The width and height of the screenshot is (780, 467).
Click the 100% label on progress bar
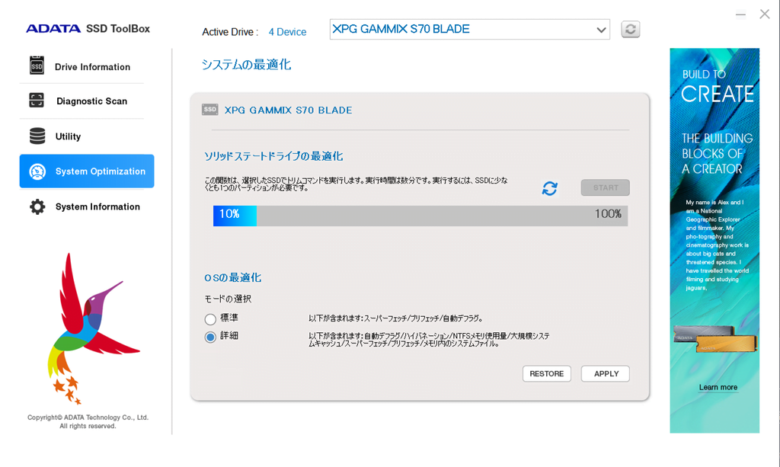tap(608, 214)
